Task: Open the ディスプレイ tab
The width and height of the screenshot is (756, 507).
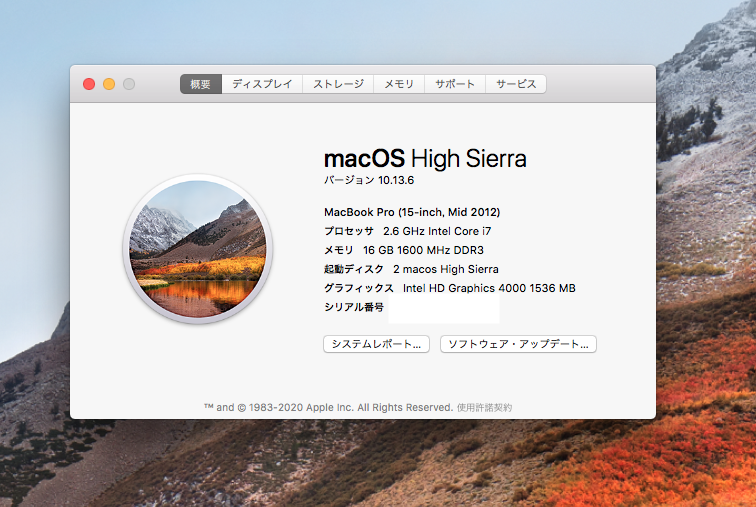Action: pos(262,84)
